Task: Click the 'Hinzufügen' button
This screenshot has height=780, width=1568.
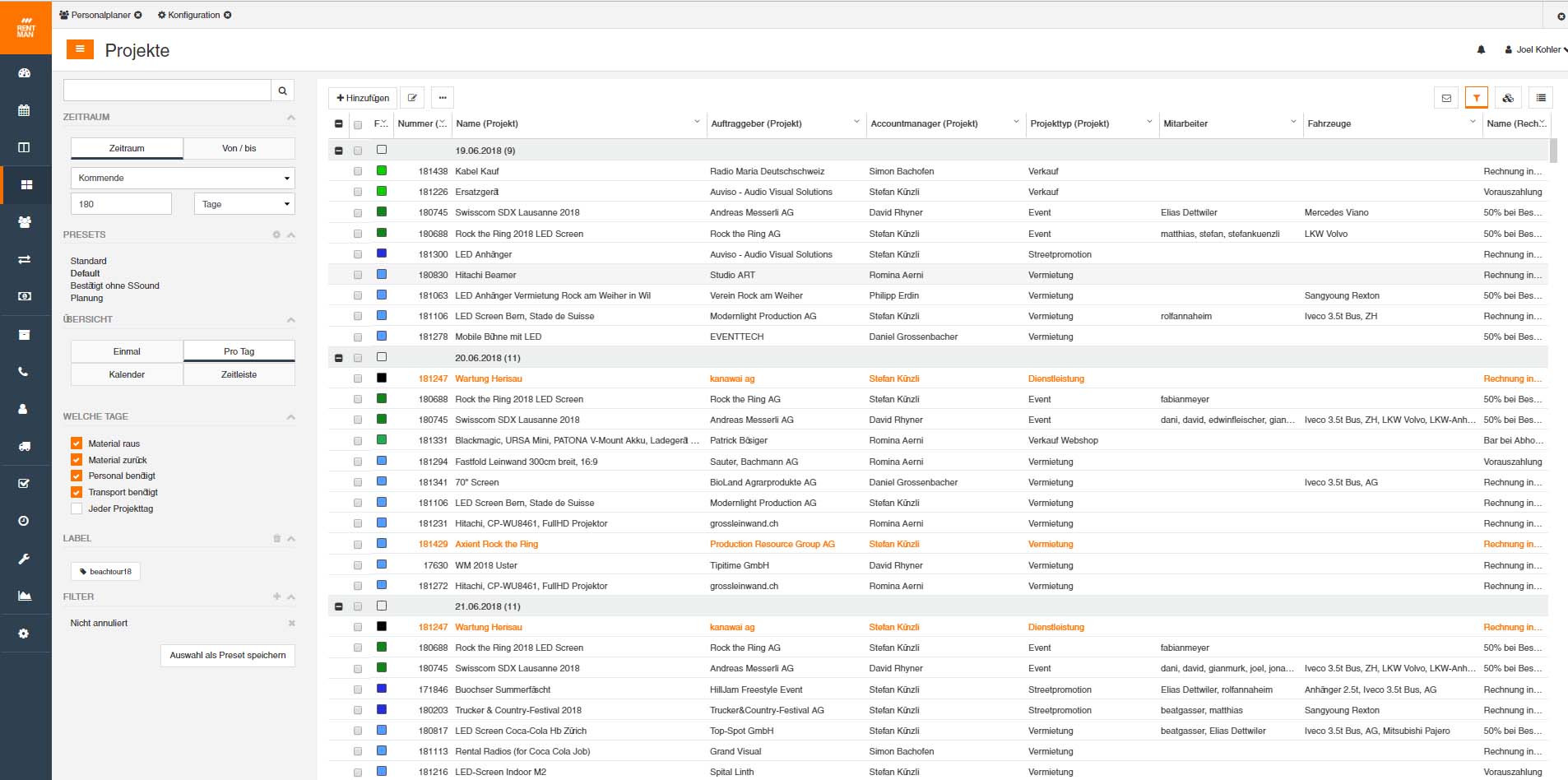Action: click(x=363, y=98)
